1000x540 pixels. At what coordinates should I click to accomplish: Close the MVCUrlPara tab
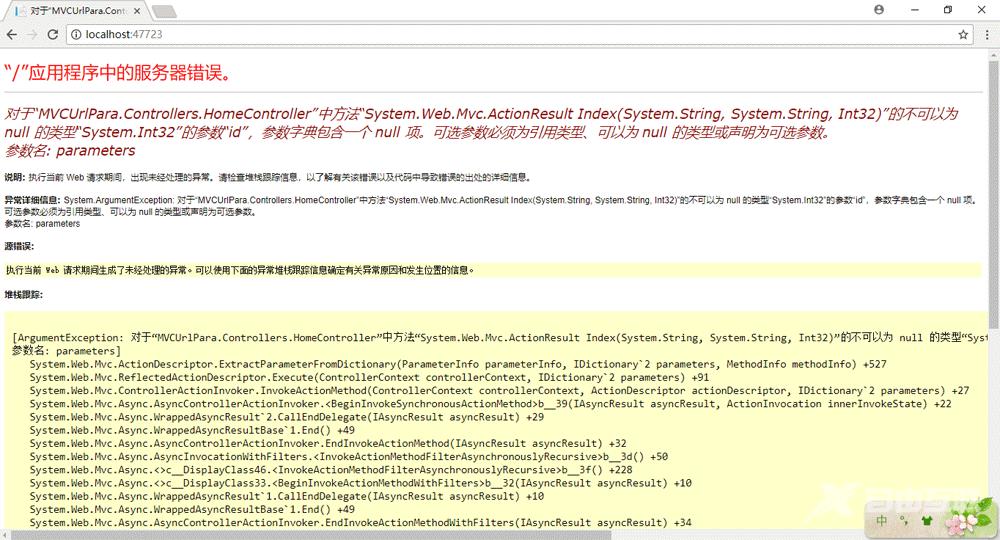click(137, 11)
